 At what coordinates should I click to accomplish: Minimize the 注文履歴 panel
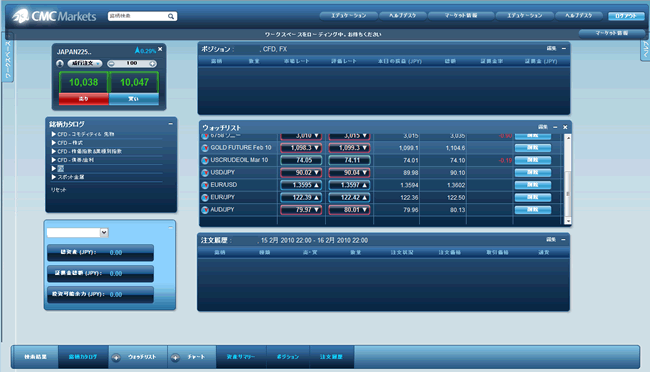pyautogui.click(x=563, y=239)
